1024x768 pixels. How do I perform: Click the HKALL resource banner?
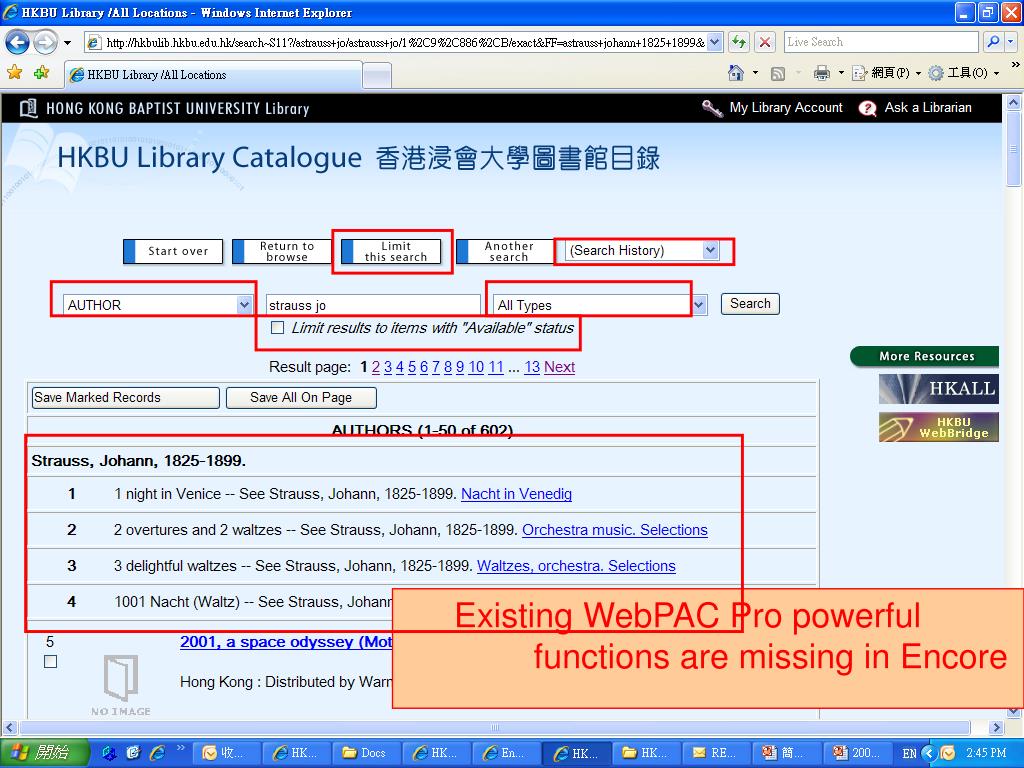point(938,389)
